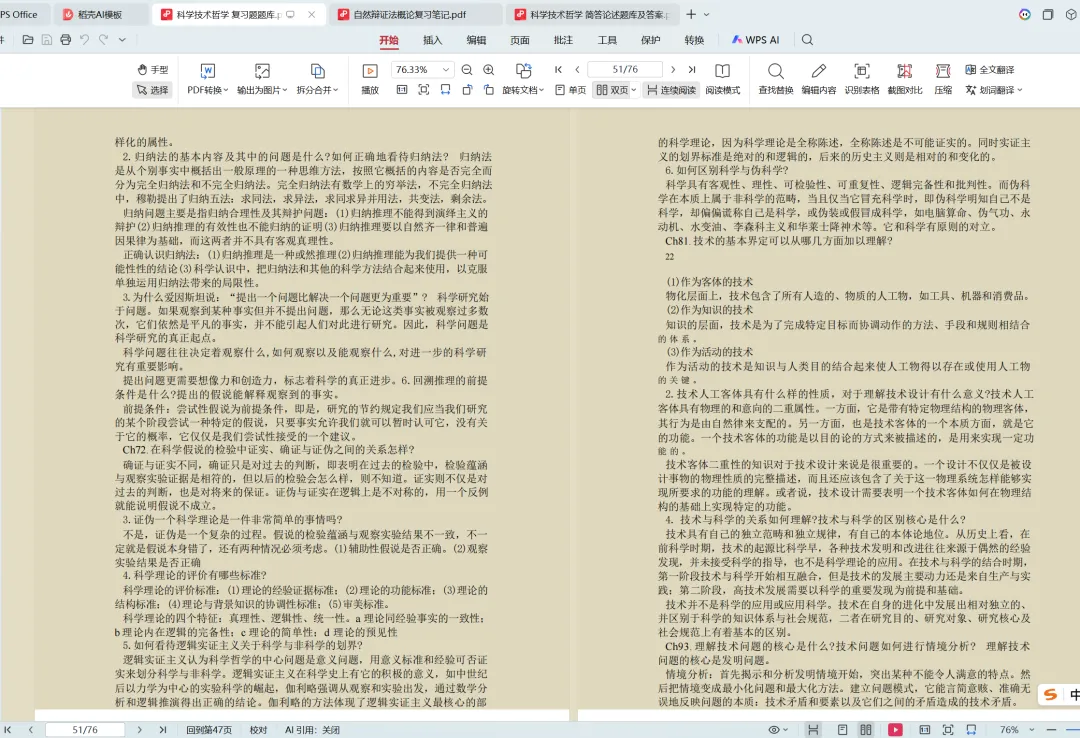Toggle 连续阅读 continuous reading

(x=672, y=90)
